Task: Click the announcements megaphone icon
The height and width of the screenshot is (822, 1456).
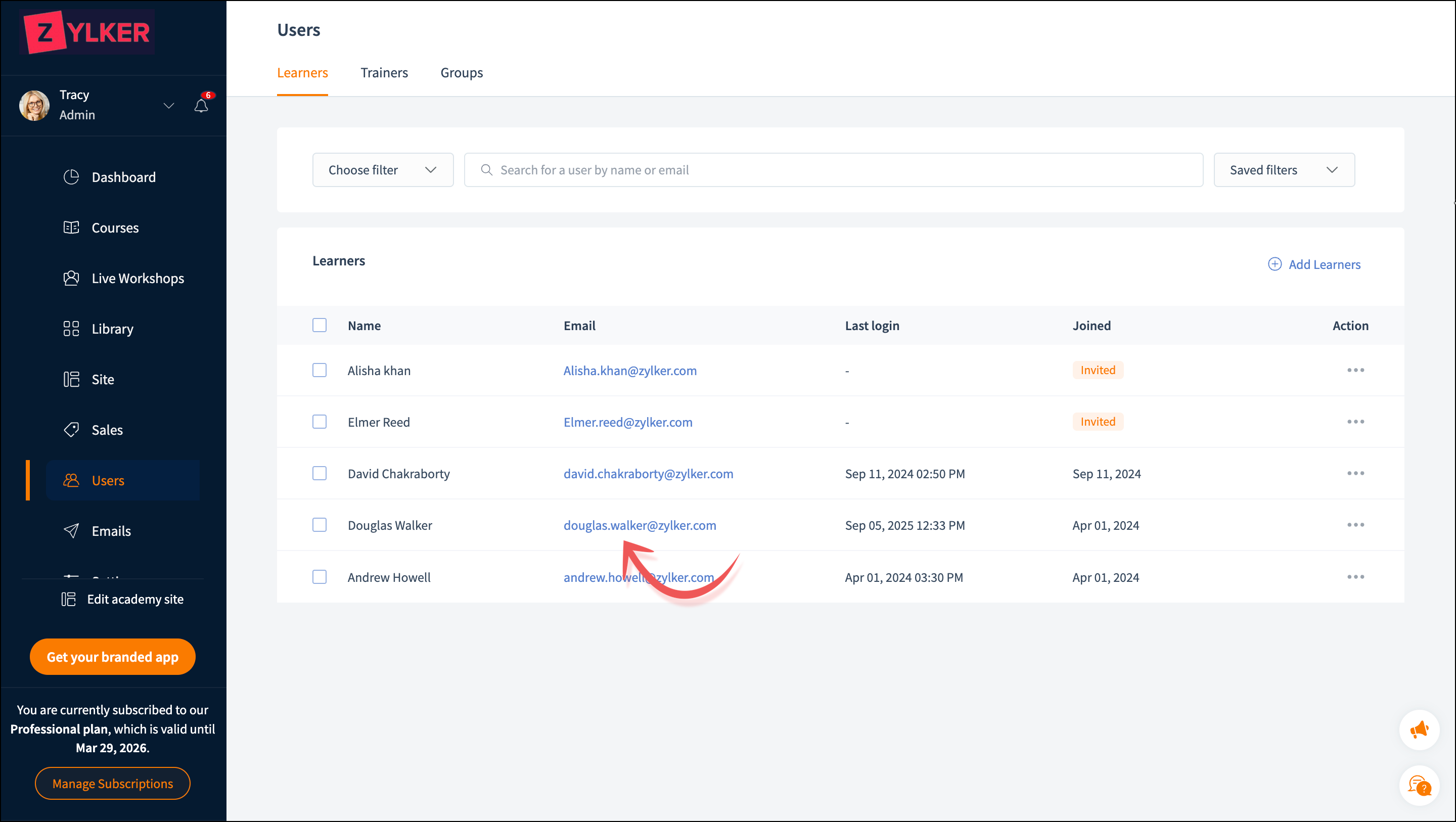Action: 1419,730
